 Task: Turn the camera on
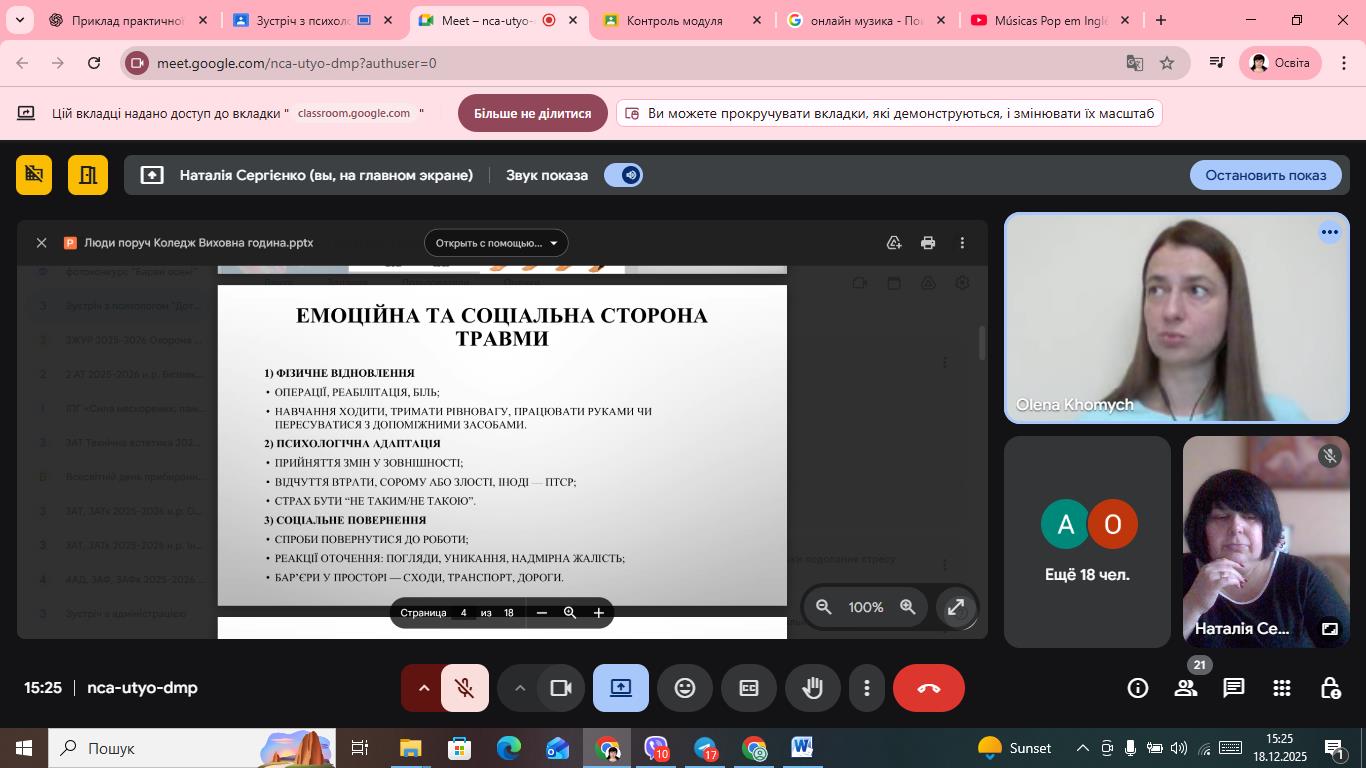(x=560, y=688)
